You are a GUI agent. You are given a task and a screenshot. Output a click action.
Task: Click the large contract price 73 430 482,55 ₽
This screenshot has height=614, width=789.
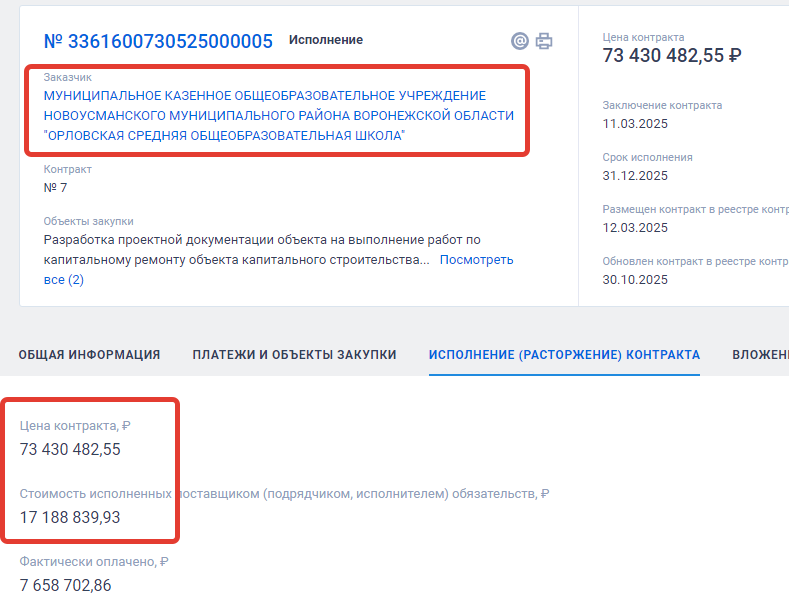click(672, 56)
